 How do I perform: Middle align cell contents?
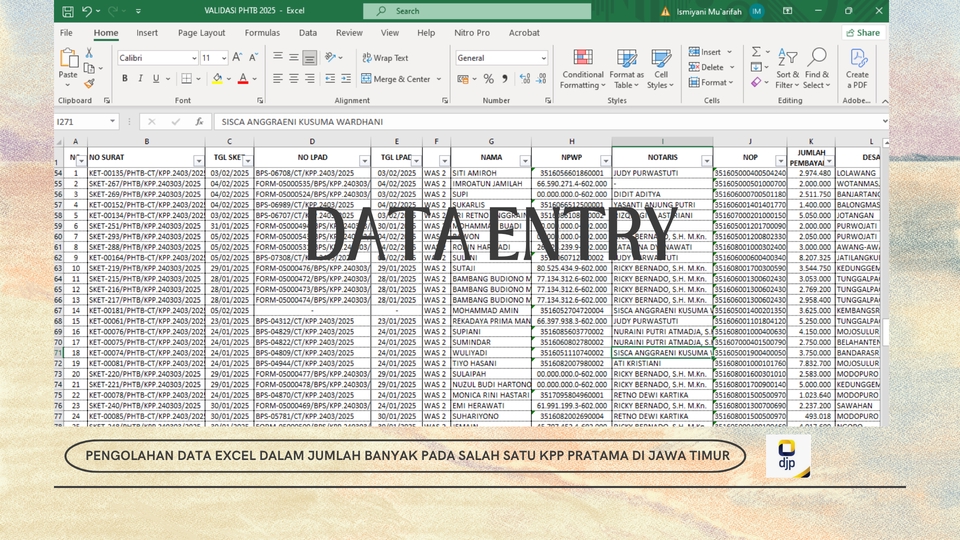[x=294, y=57]
